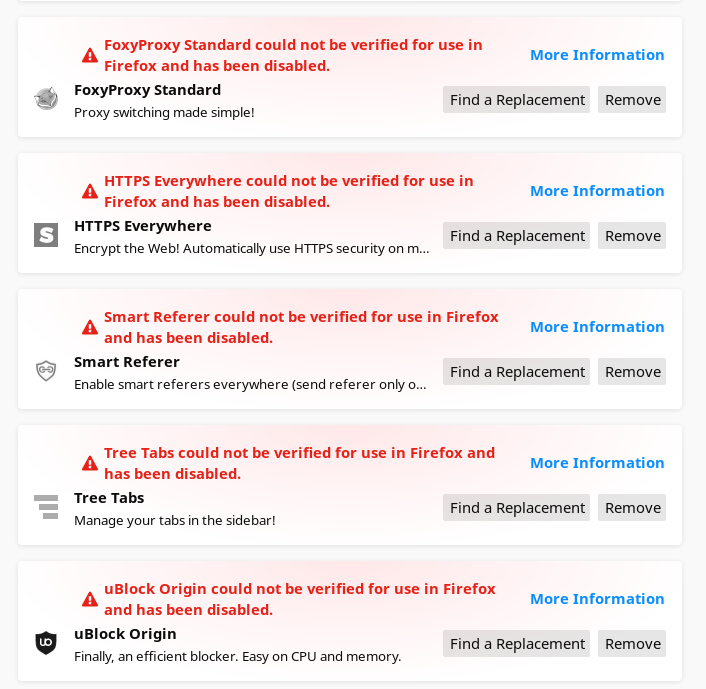Click the uBlock Origin shield icon
Image resolution: width=706 pixels, height=689 pixels.
[46, 643]
